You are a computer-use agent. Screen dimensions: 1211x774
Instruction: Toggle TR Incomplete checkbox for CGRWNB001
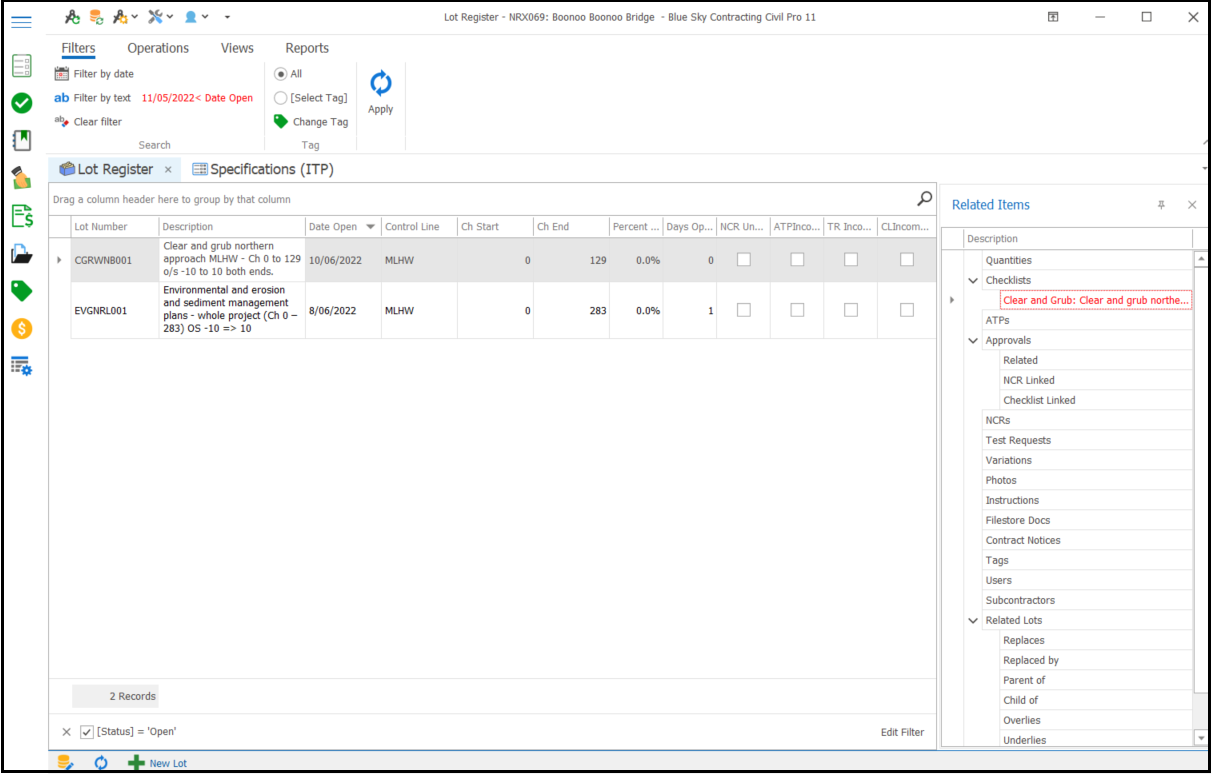coord(851,260)
